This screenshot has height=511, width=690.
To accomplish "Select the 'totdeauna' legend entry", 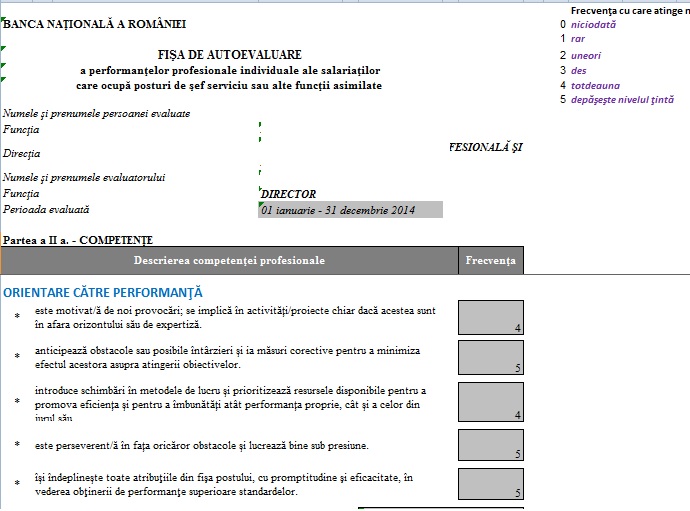I will click(595, 85).
